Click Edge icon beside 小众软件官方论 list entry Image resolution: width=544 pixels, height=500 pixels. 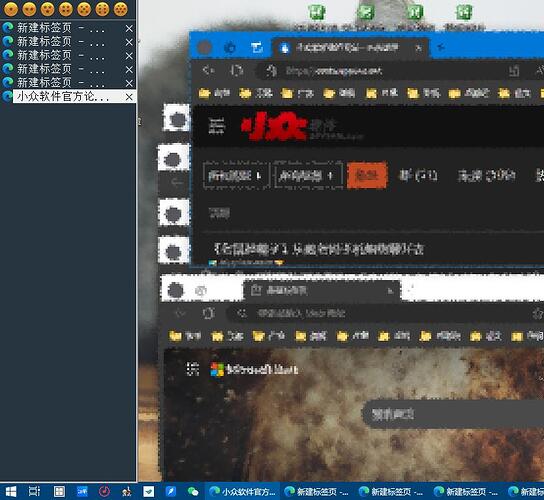pyautogui.click(x=7, y=96)
